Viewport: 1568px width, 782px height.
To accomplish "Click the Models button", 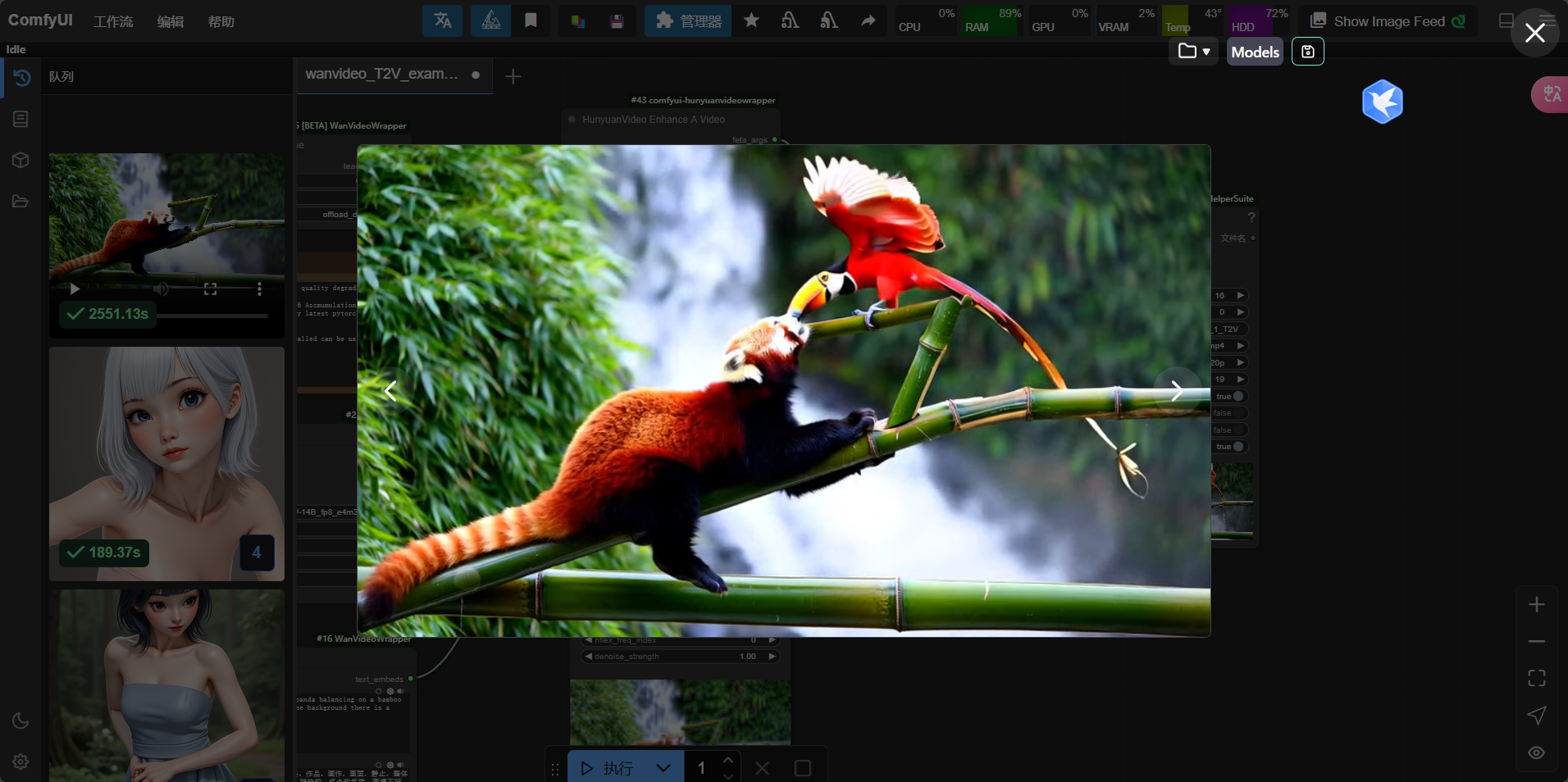I will [1255, 52].
